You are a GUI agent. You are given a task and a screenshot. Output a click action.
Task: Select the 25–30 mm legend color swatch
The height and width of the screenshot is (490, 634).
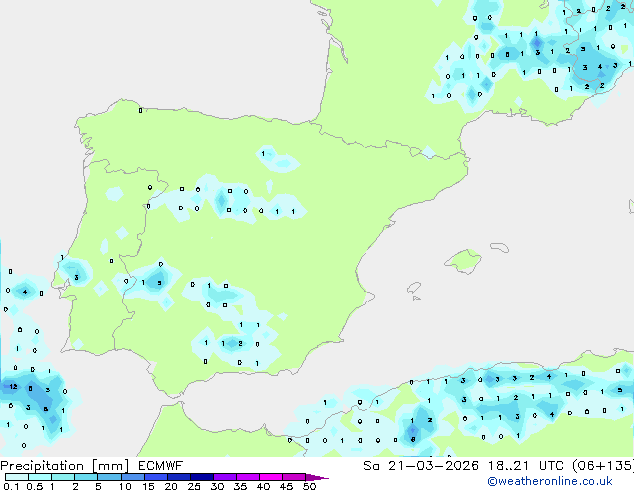202,477
